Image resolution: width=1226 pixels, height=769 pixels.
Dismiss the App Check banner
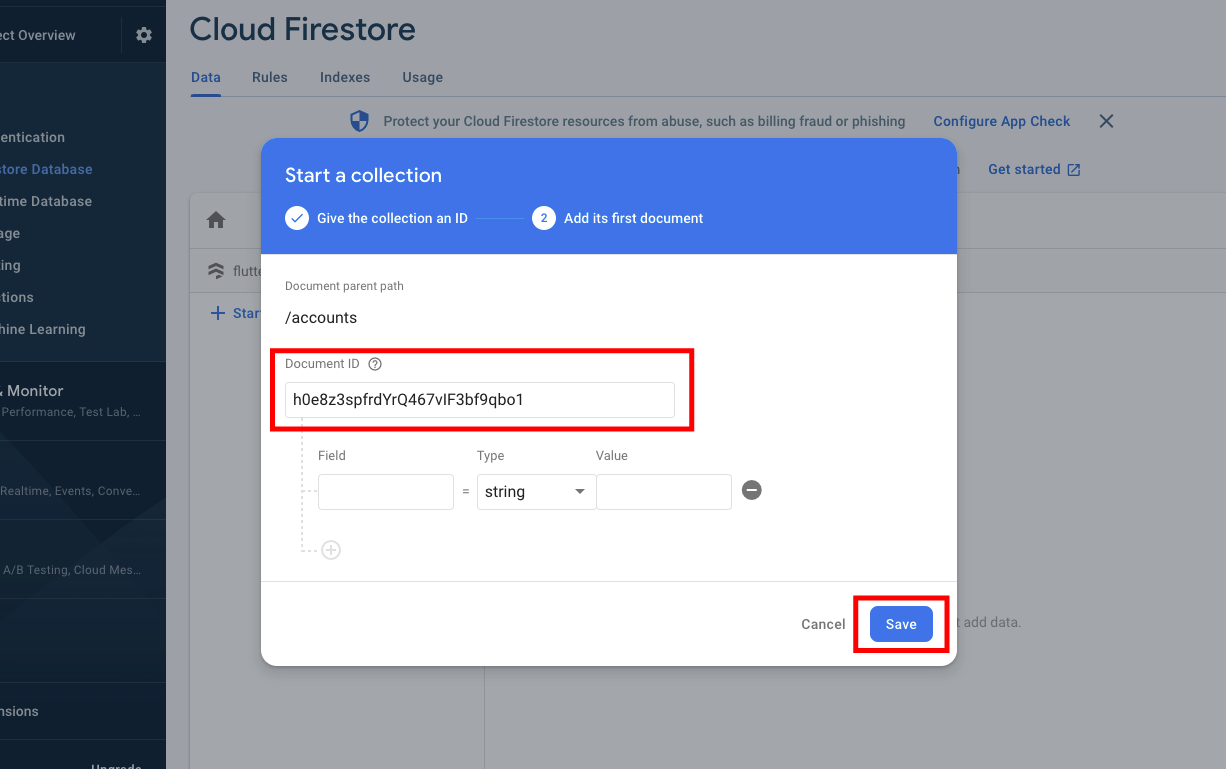point(1106,121)
